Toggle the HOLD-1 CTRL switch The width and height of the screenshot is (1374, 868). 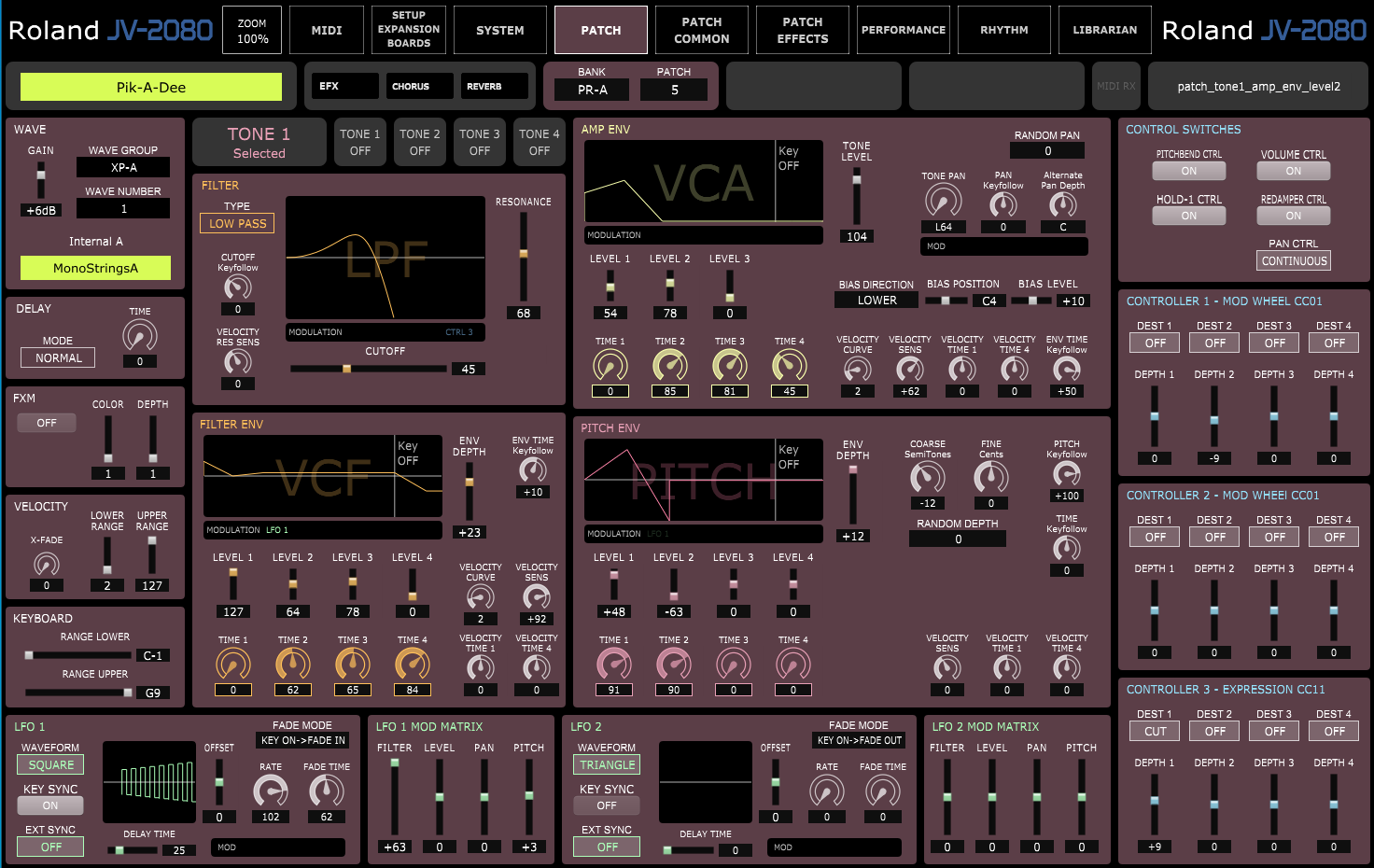tap(1189, 216)
